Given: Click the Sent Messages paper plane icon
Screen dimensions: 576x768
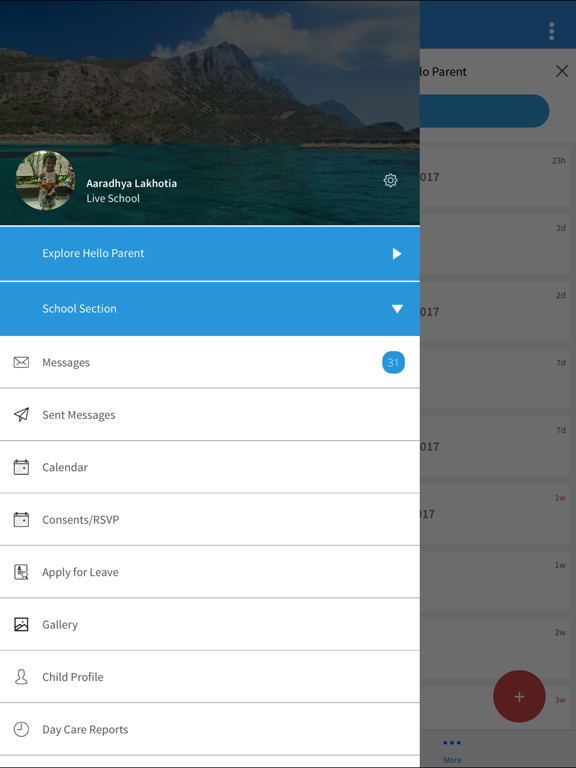Looking at the screenshot, I should click(21, 415).
